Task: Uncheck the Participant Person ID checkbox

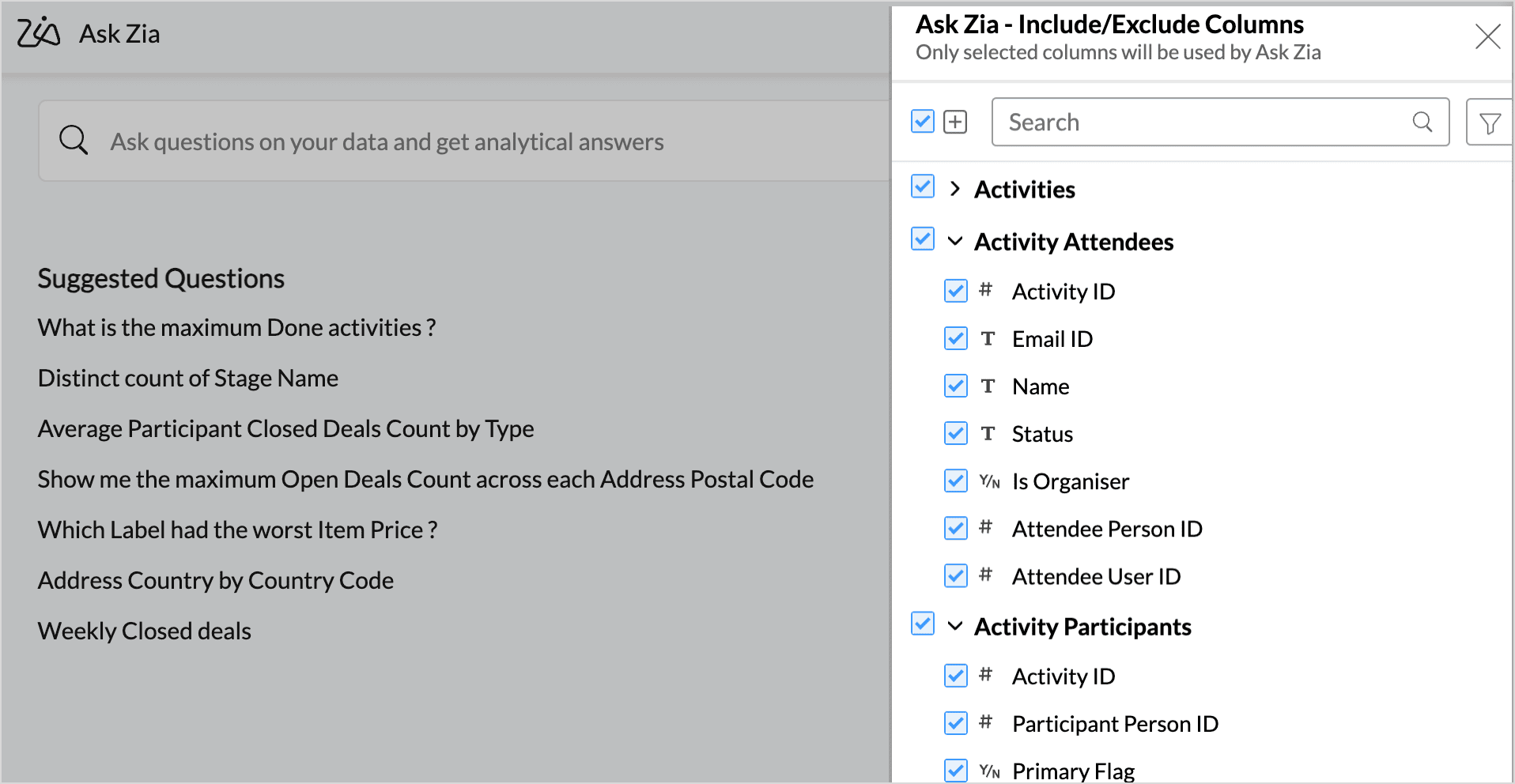Action: tap(956, 723)
